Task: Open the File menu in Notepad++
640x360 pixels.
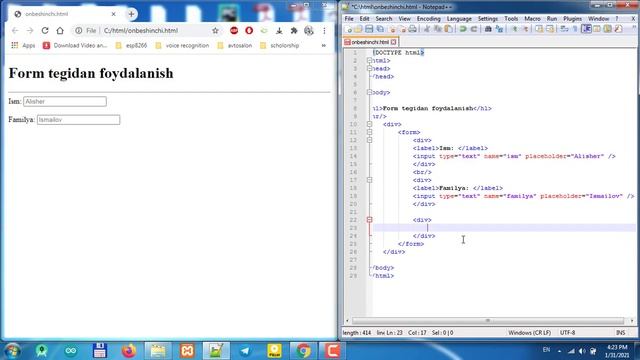Action: [349, 19]
